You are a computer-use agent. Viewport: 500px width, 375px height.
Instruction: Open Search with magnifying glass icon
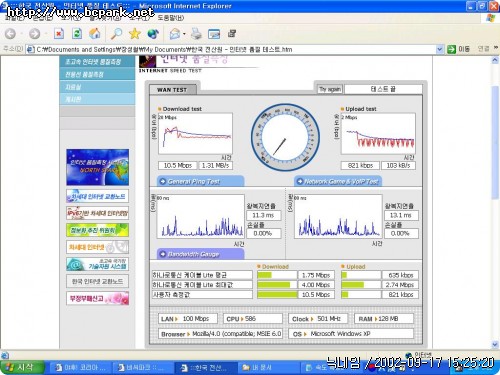(116, 34)
